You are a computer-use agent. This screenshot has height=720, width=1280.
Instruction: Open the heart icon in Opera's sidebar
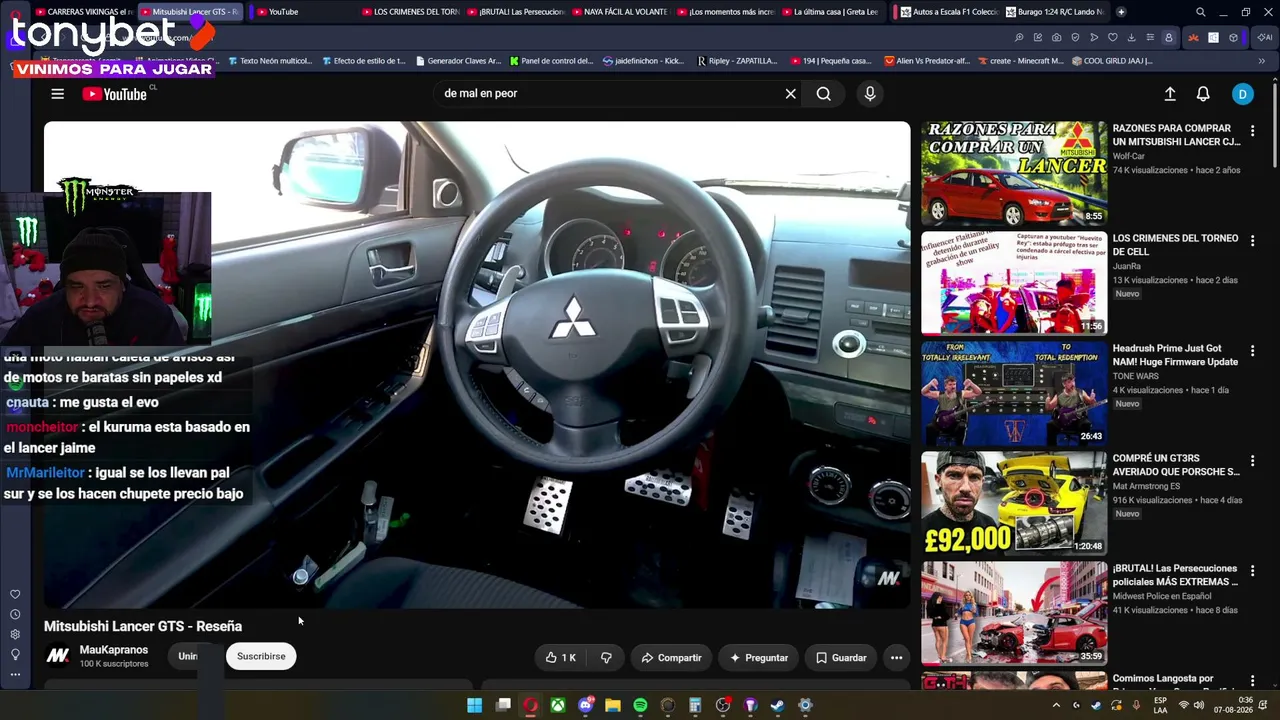click(15, 594)
